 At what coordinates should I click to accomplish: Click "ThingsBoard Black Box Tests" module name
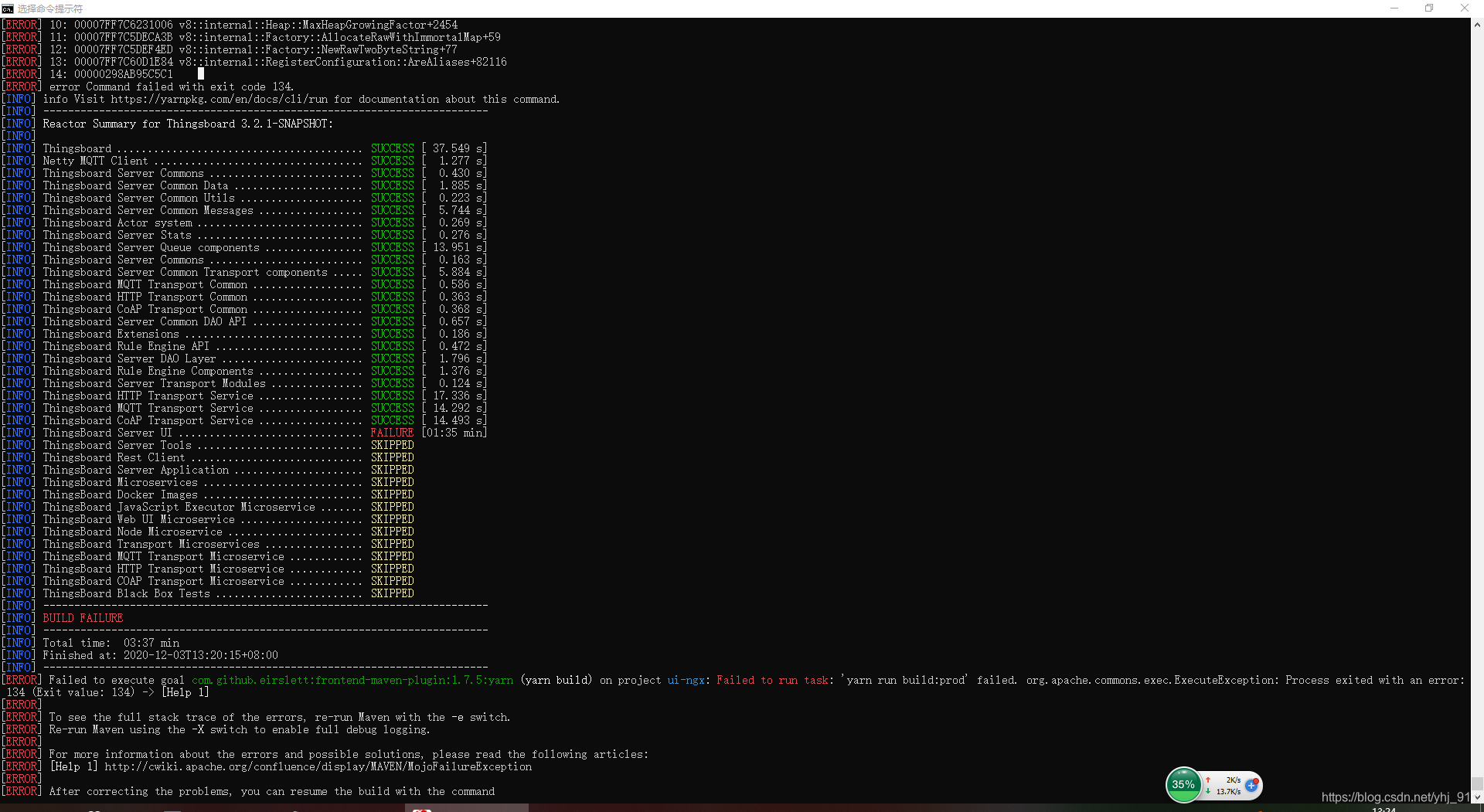click(x=126, y=593)
